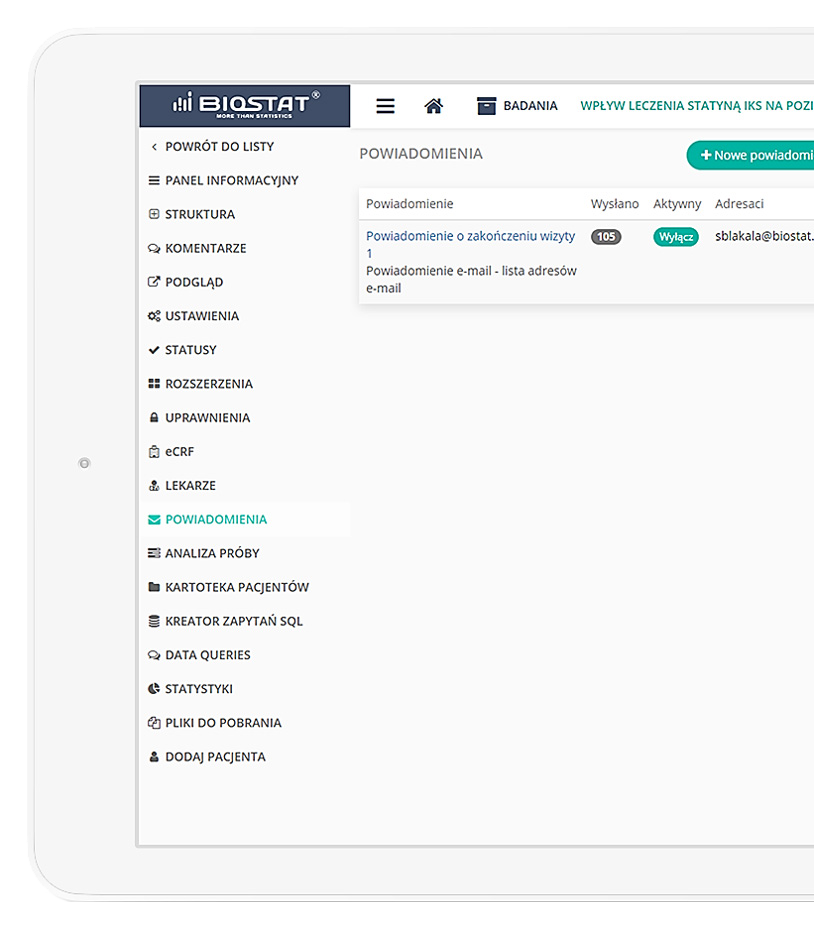
Task: Click the Komentarze speech bubble icon
Action: 153,247
